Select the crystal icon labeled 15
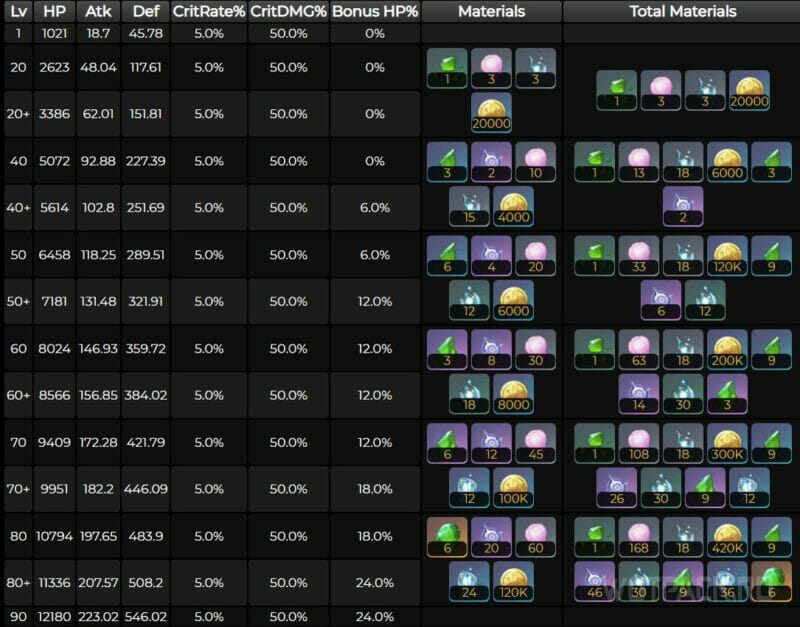The height and width of the screenshot is (627, 800). 469,207
